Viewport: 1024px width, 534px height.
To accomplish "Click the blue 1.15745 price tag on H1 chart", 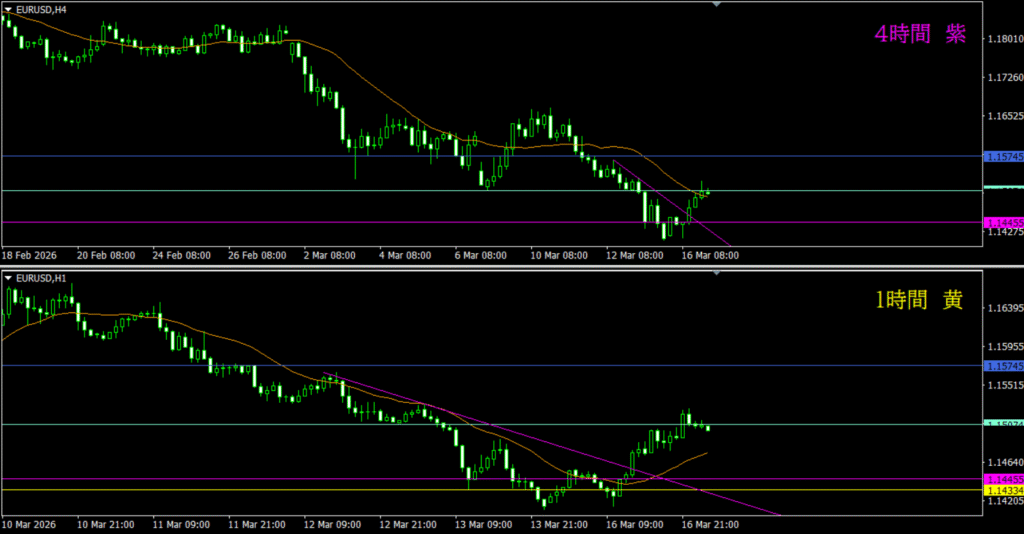I will [x=1003, y=366].
